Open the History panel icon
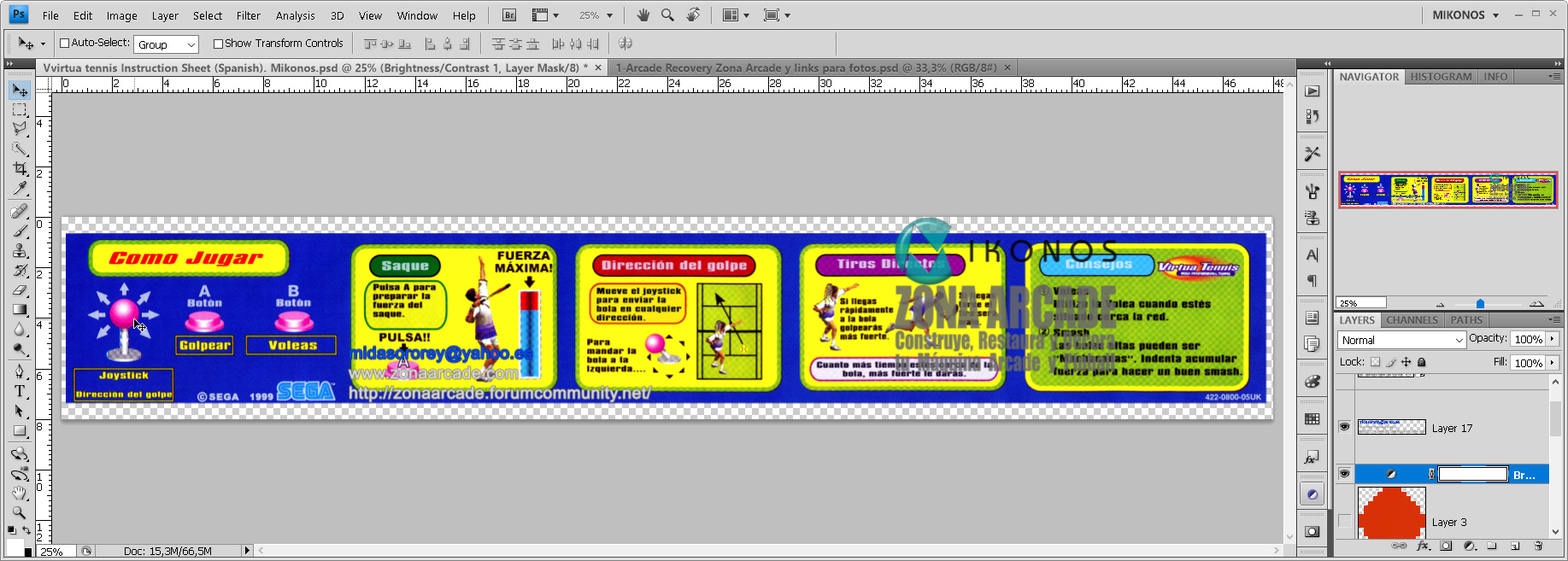1568x561 pixels. point(1313,116)
